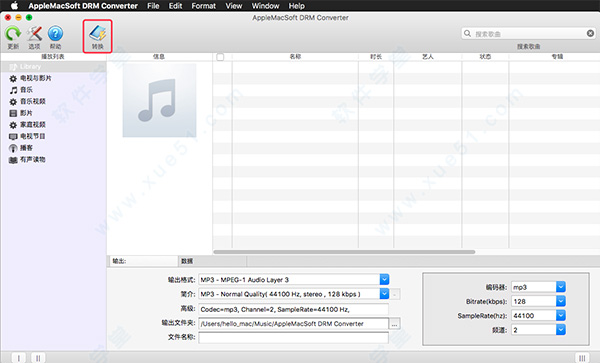The width and height of the screenshot is (600, 363).
Task: Clear the search field with the X button
Action: point(590,34)
